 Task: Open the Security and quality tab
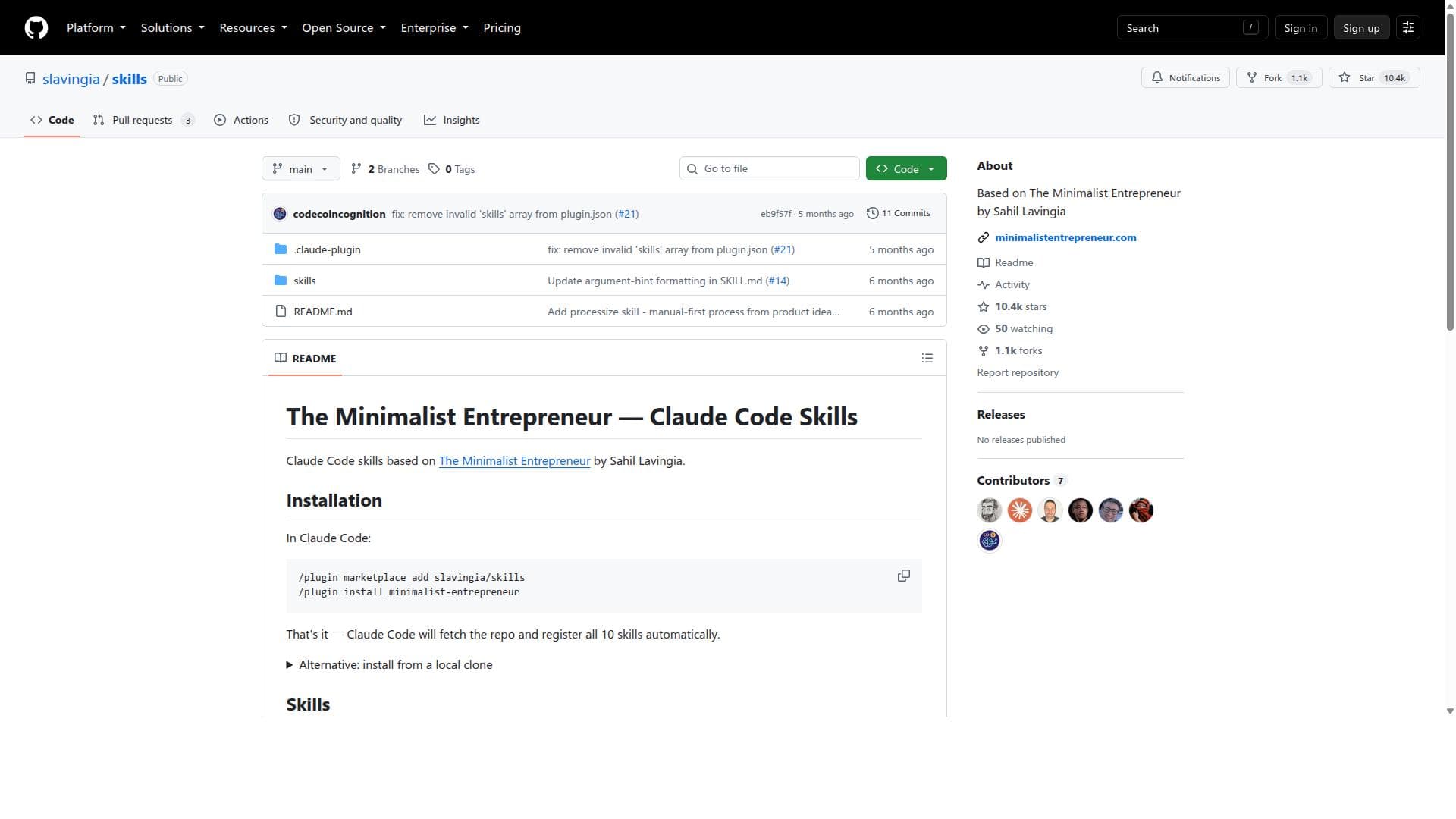346,121
